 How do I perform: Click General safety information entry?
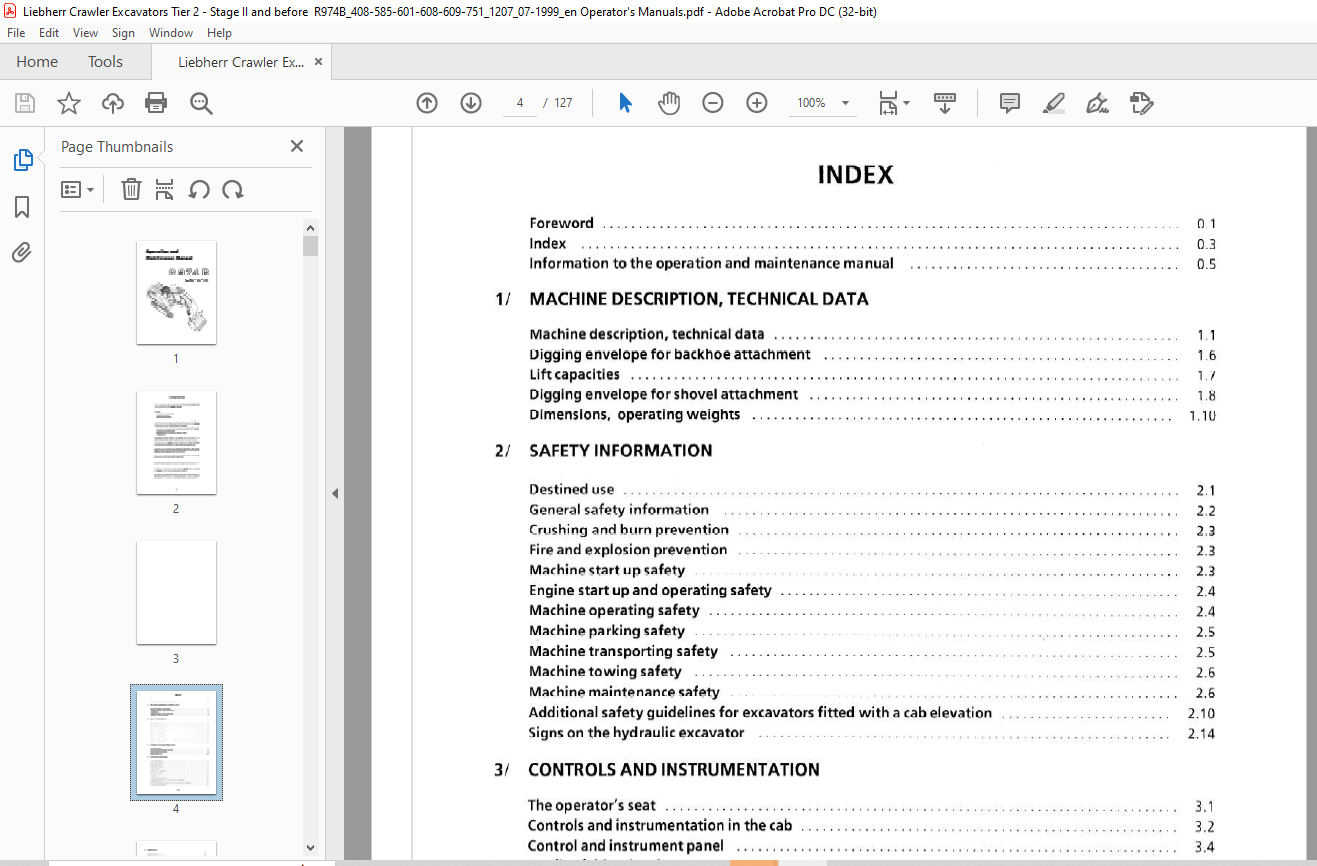tap(619, 510)
